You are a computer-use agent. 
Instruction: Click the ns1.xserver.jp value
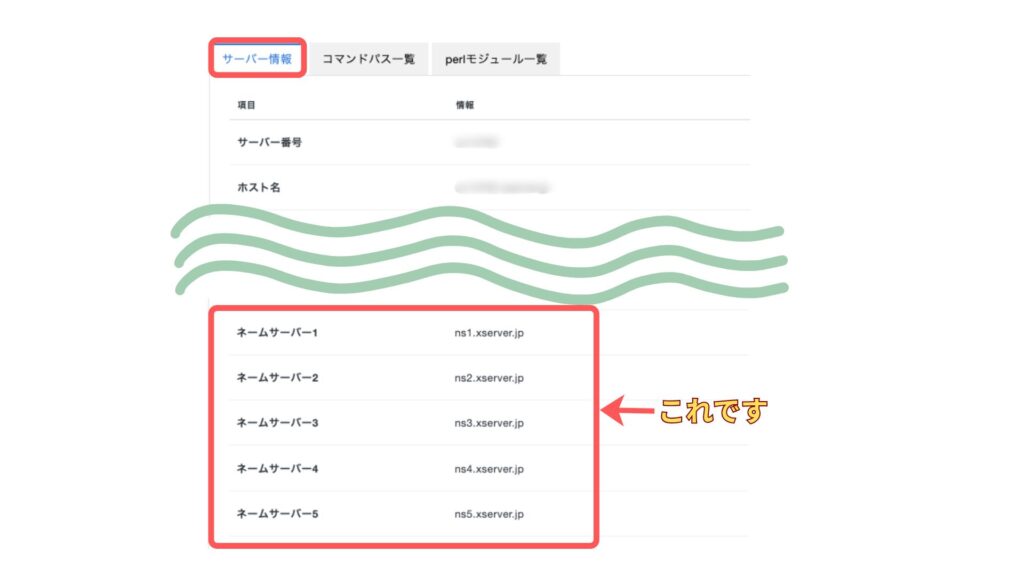(x=489, y=332)
